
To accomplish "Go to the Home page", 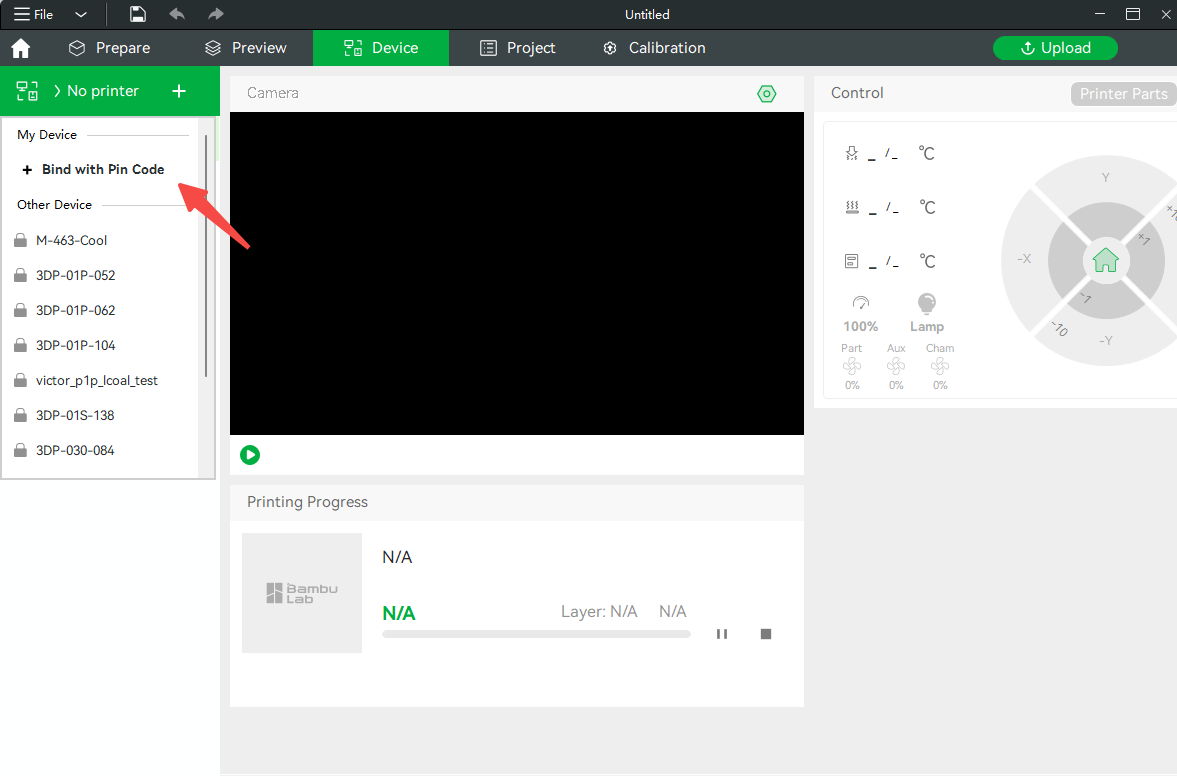I will [x=21, y=48].
